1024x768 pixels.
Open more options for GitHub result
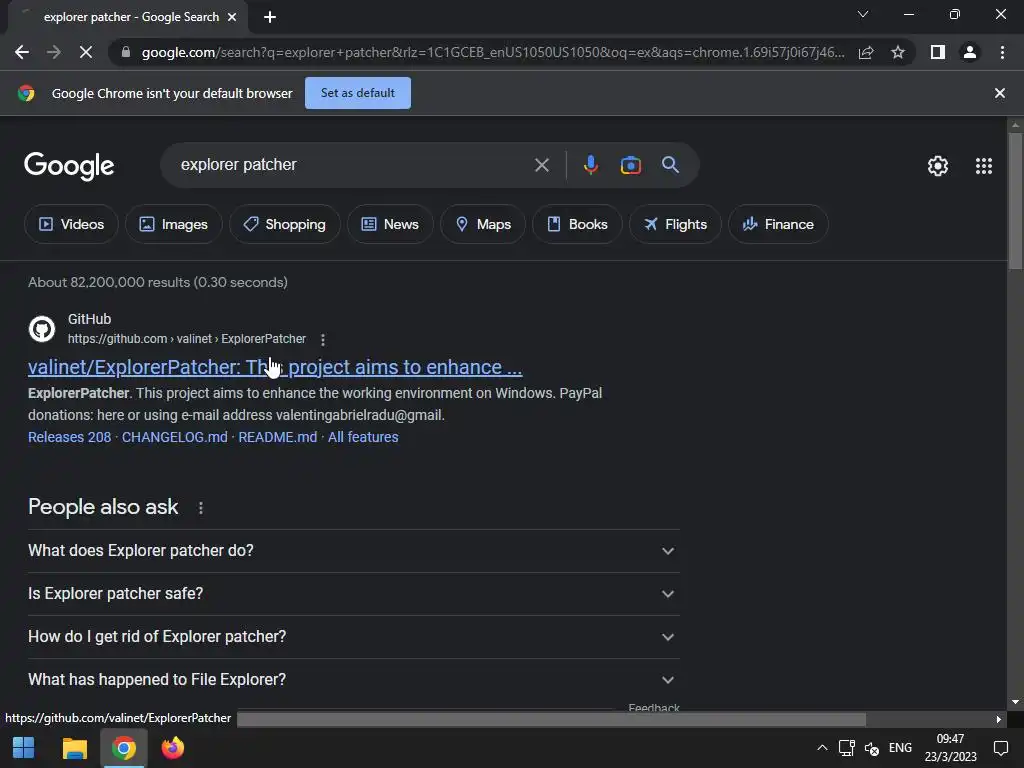[323, 340]
